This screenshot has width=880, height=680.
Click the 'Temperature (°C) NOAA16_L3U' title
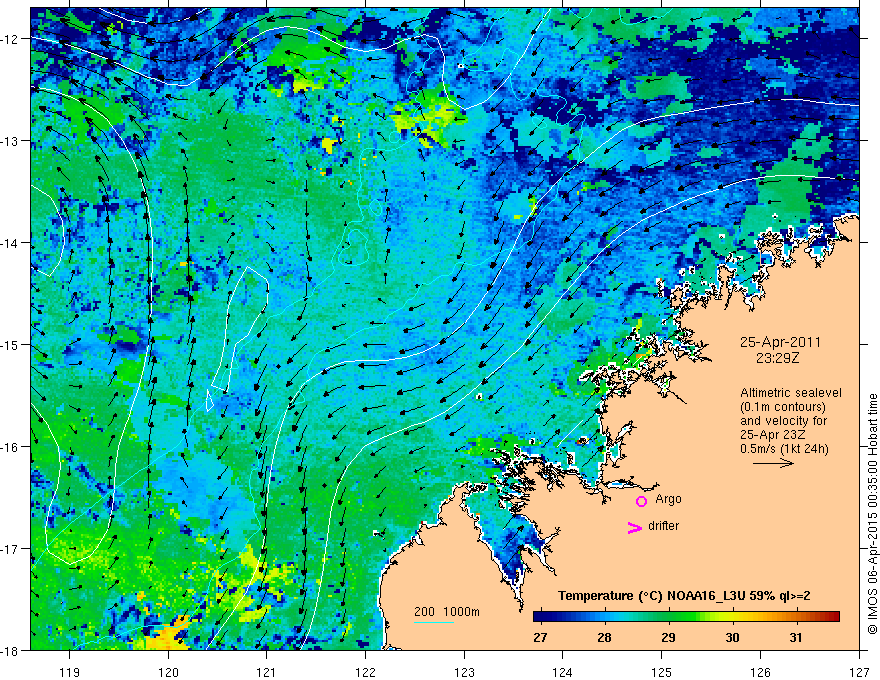651,596
